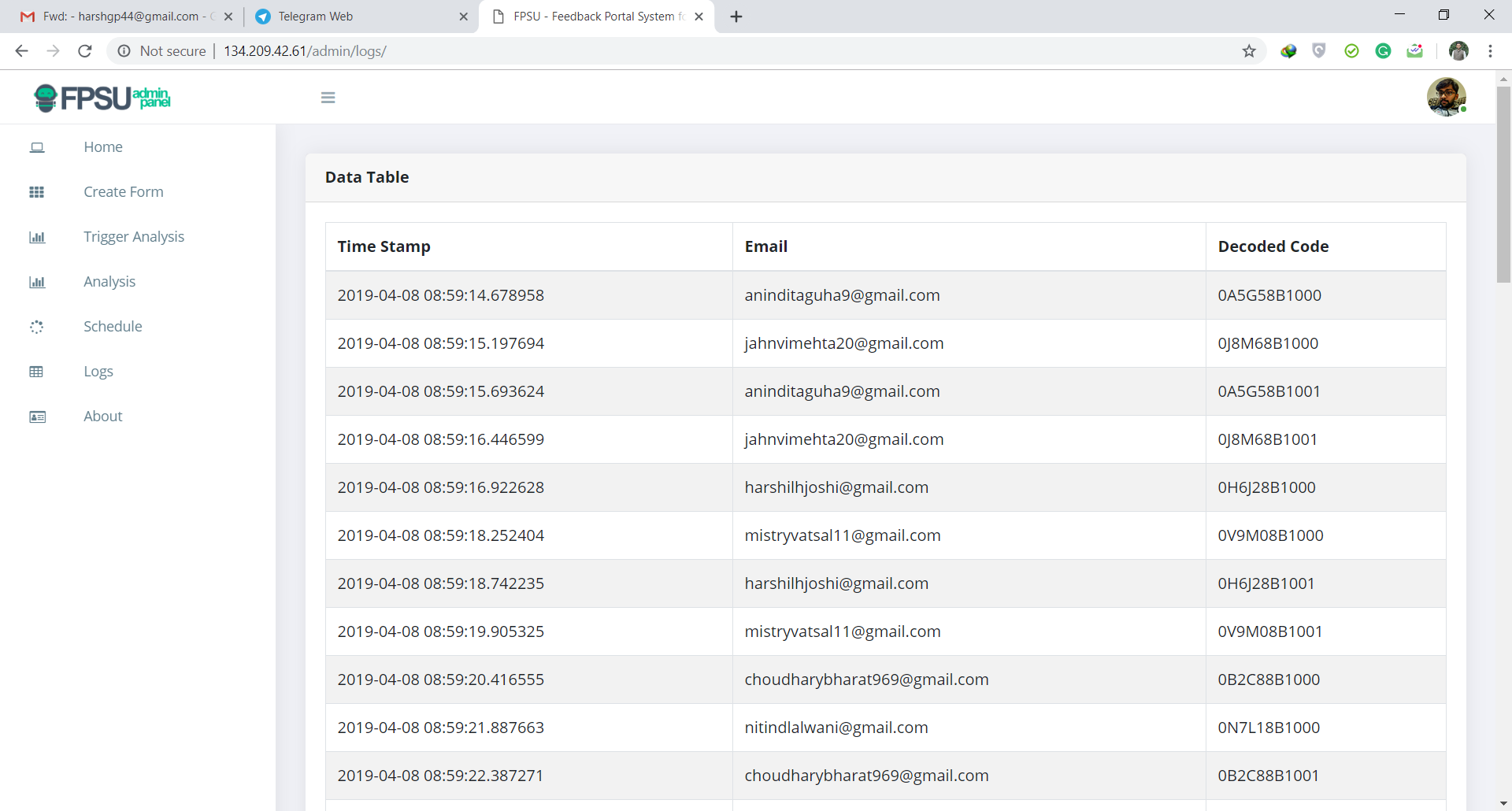Open the admin user avatar menu
The height and width of the screenshot is (811, 1512).
(1447, 97)
